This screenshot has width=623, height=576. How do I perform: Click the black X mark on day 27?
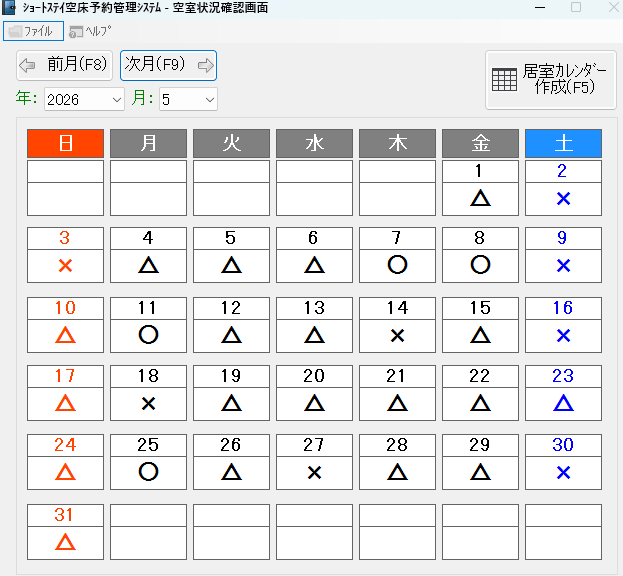[314, 472]
